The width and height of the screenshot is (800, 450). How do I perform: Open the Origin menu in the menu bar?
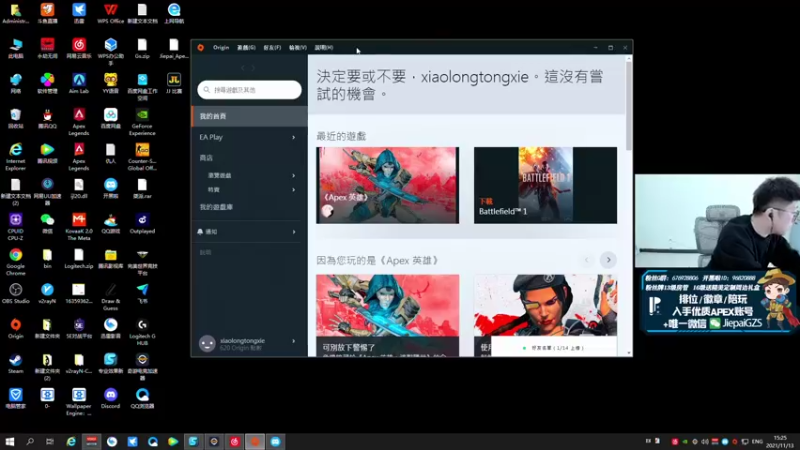pyautogui.click(x=221, y=47)
